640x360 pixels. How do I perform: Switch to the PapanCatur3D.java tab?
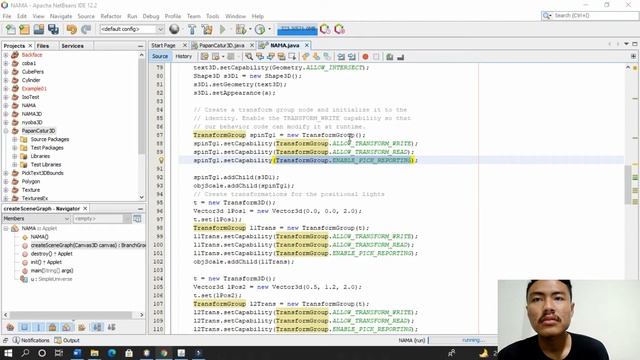tap(221, 45)
